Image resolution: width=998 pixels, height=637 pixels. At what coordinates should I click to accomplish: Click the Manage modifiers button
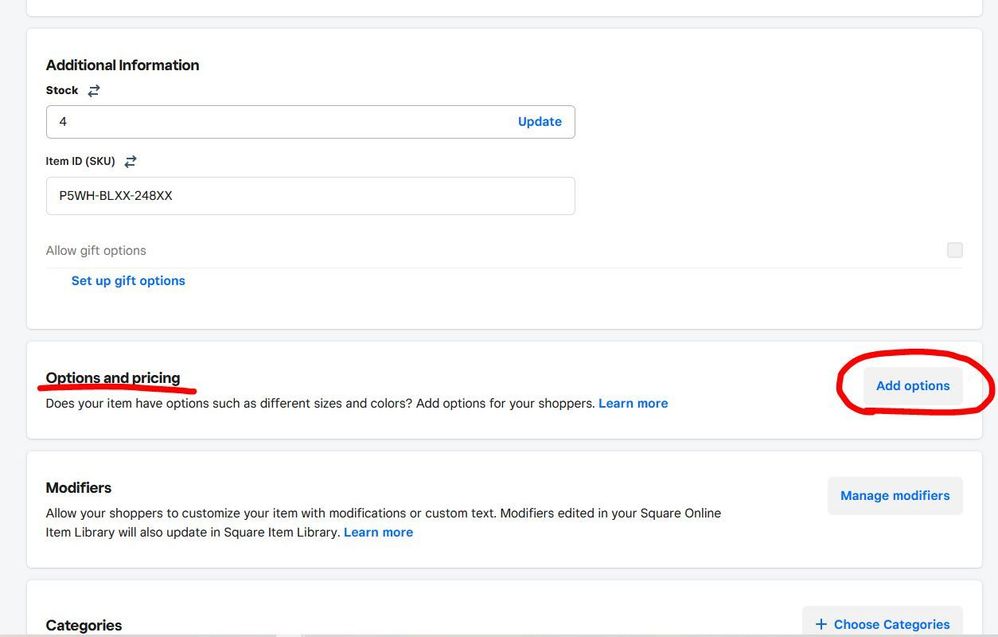coord(894,496)
